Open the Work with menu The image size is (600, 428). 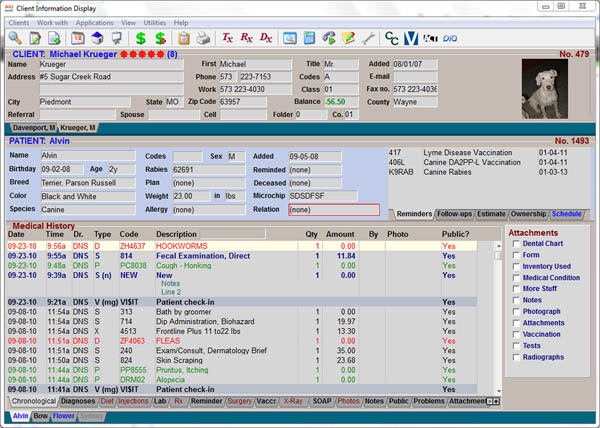[52, 23]
